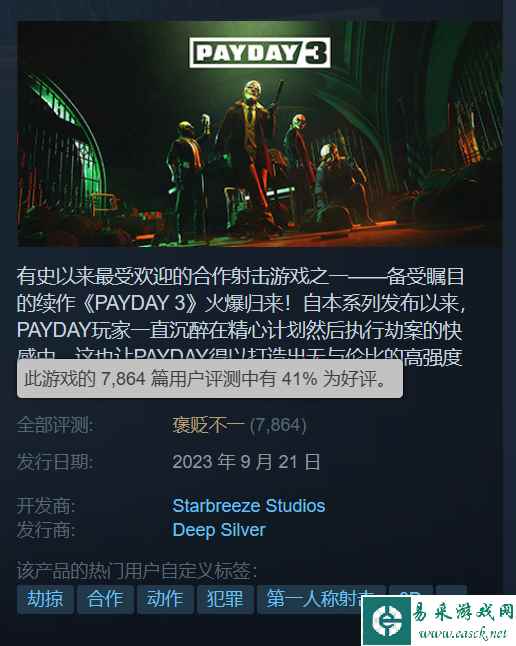Click the 易采游戏网 watermark logo icon
This screenshot has height=646, width=516.
click(x=386, y=621)
